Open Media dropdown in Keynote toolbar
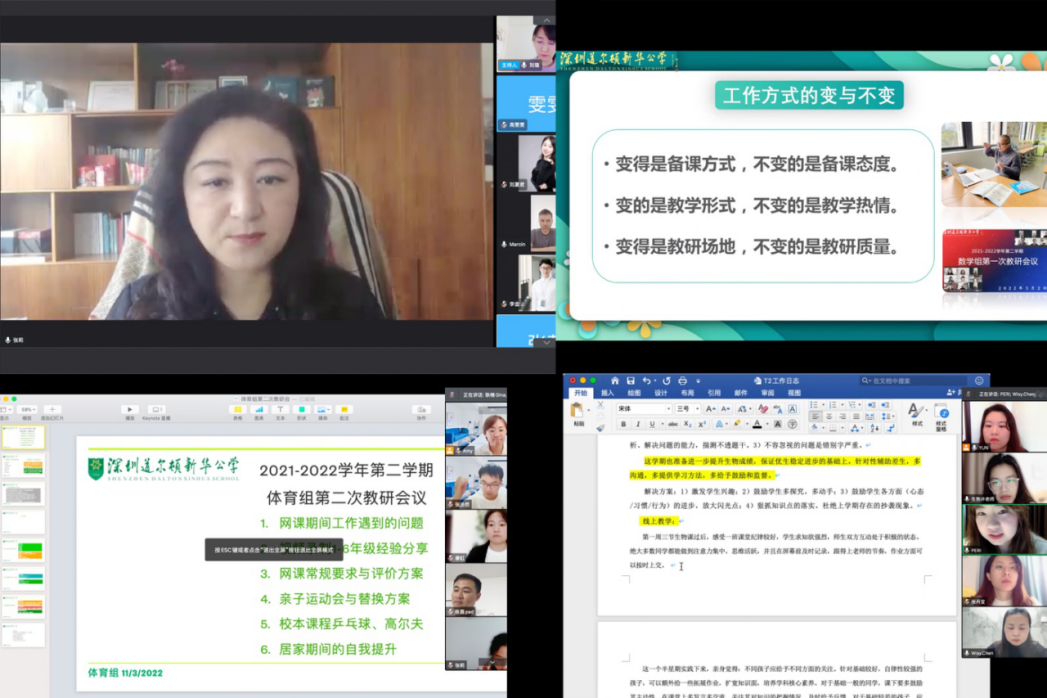The width and height of the screenshot is (1047, 698). point(323,409)
